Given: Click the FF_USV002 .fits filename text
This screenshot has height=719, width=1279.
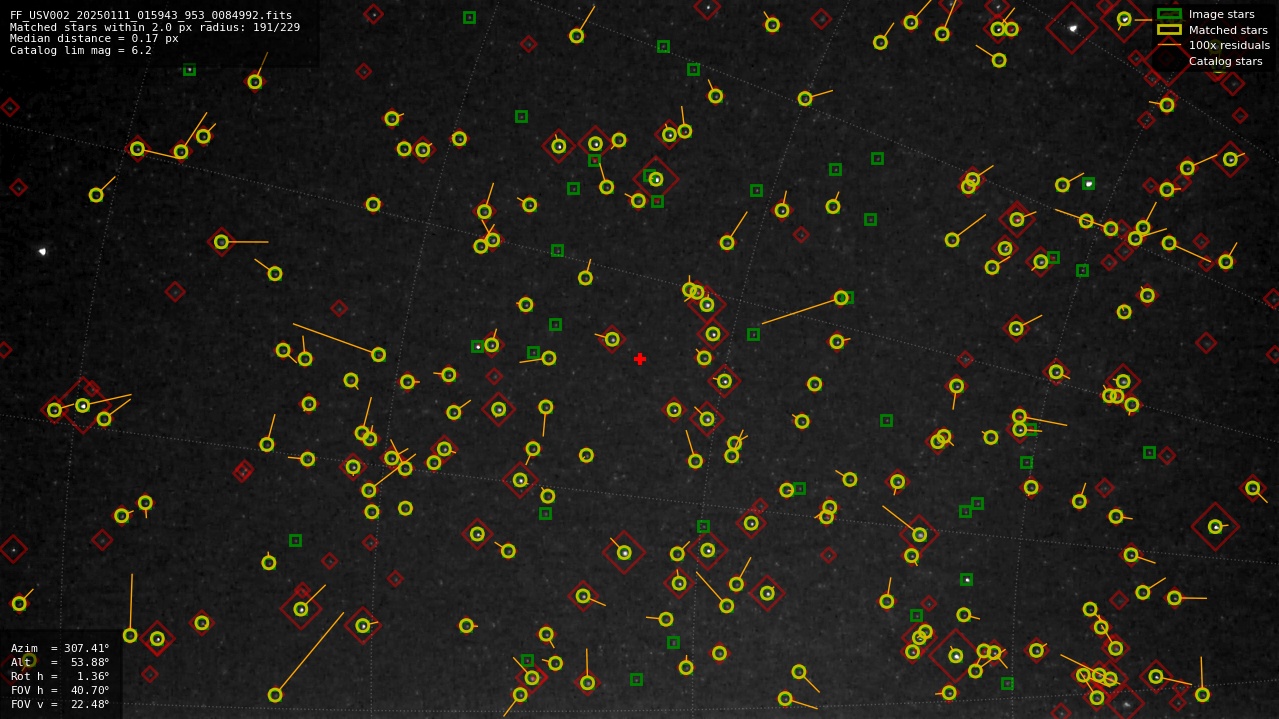Looking at the screenshot, I should coord(151,15).
